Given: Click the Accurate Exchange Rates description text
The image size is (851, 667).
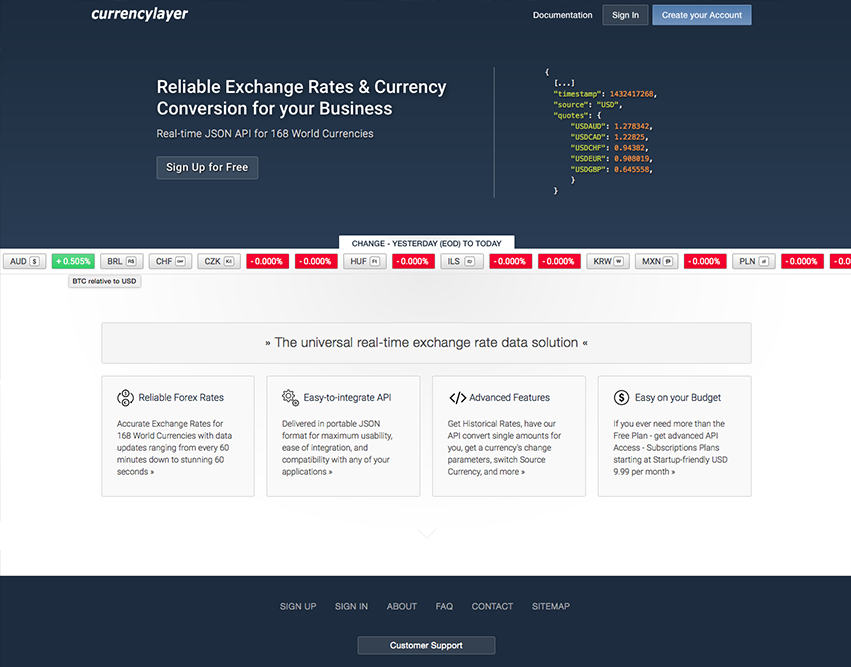Looking at the screenshot, I should tap(174, 448).
